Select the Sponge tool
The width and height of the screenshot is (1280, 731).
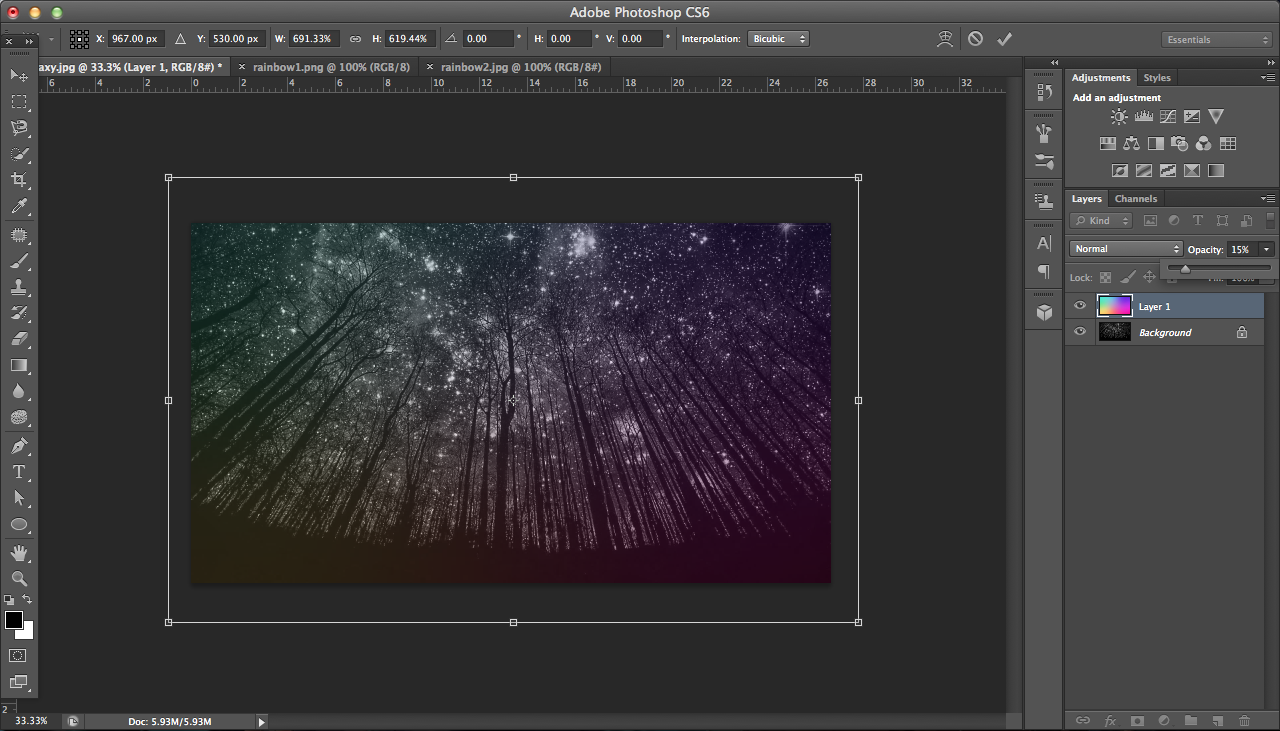(19, 417)
